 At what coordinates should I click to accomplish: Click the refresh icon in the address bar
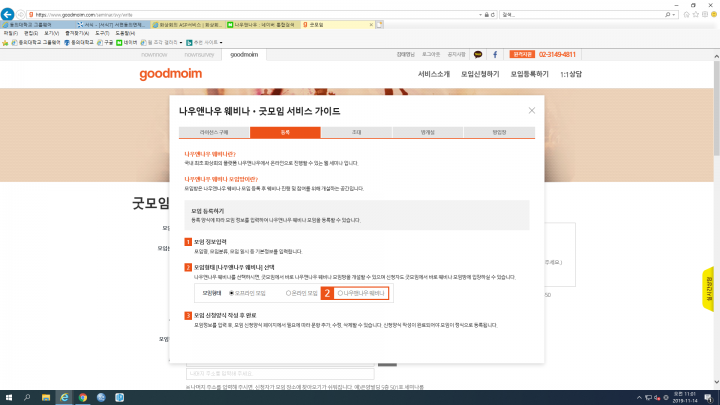coord(493,15)
